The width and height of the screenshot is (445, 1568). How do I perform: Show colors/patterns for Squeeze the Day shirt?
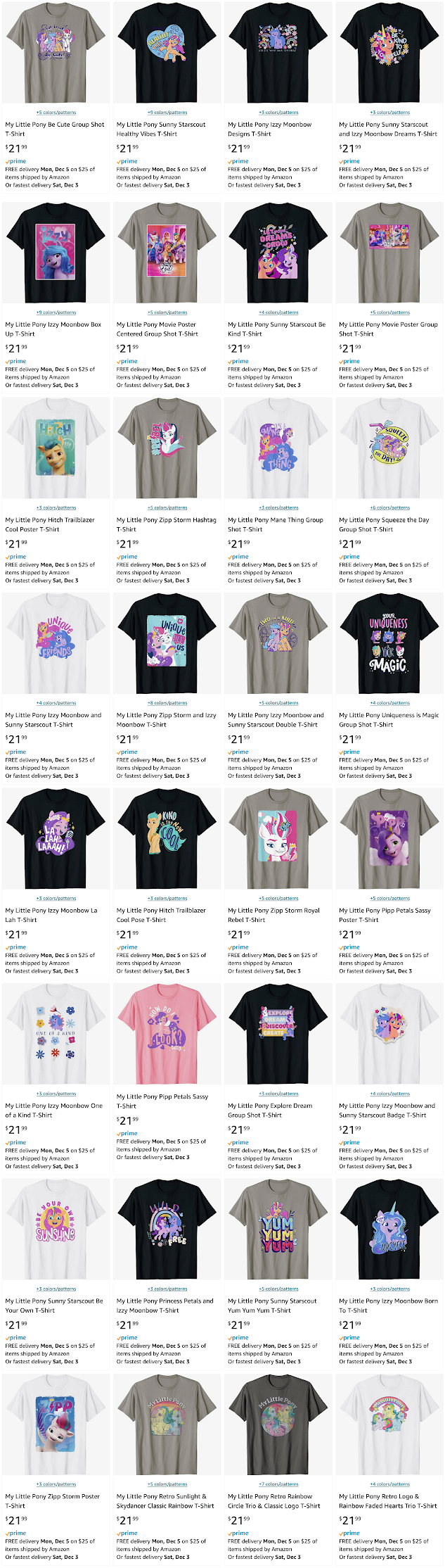[x=390, y=507]
